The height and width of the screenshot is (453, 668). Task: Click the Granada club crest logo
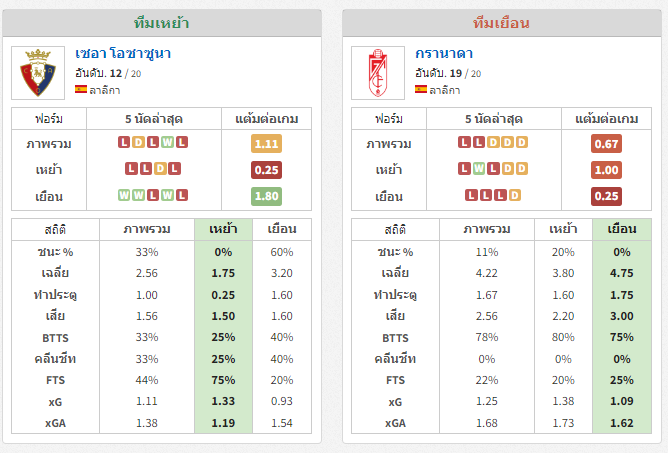[378, 73]
